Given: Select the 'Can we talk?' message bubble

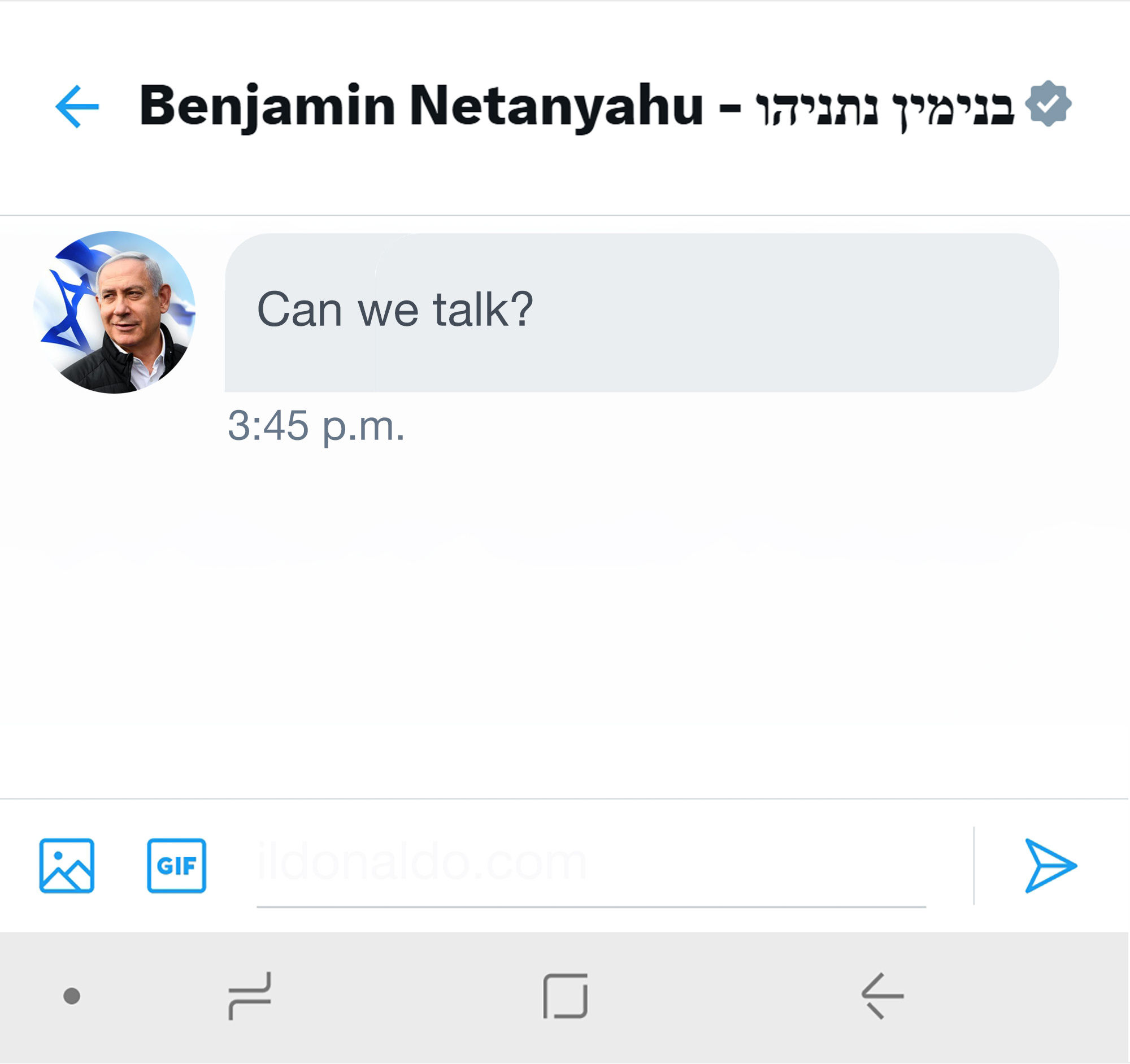Looking at the screenshot, I should [x=642, y=312].
